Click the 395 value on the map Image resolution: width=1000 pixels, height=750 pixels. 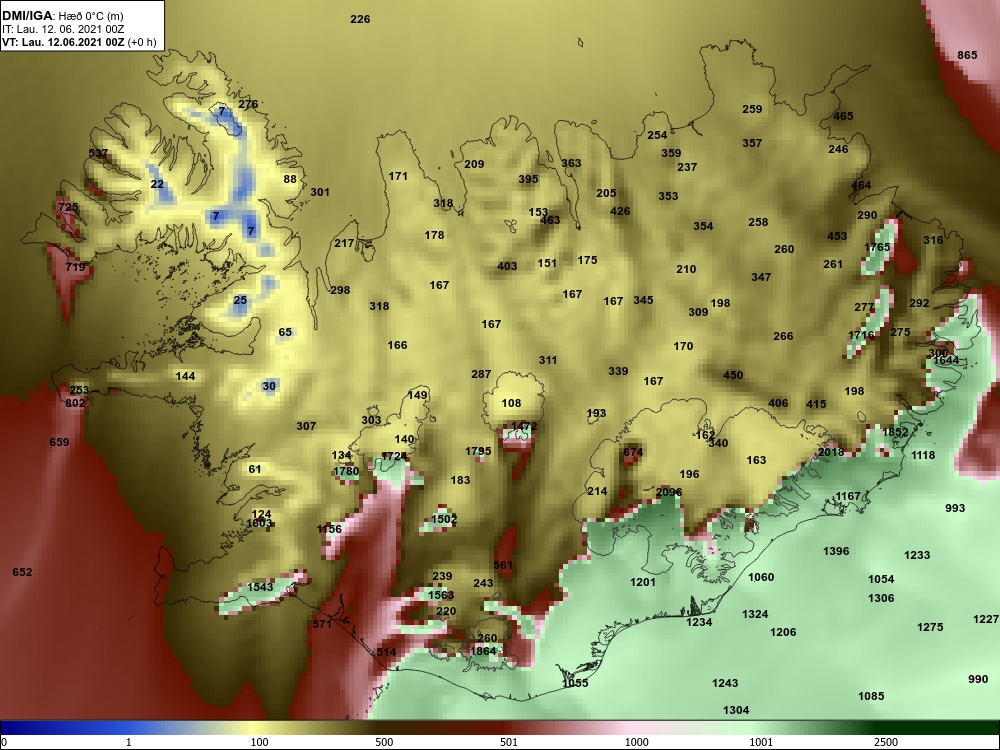(528, 179)
